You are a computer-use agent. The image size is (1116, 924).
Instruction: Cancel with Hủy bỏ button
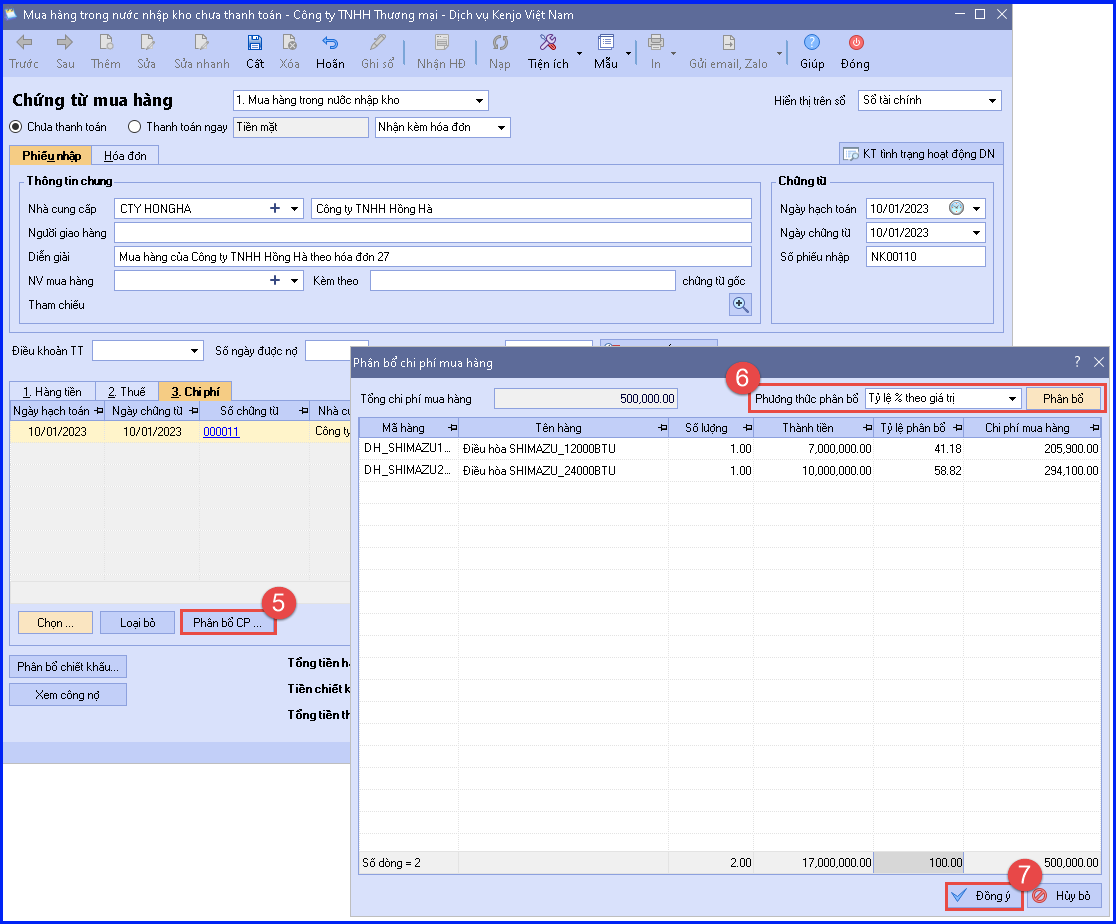(x=1063, y=896)
